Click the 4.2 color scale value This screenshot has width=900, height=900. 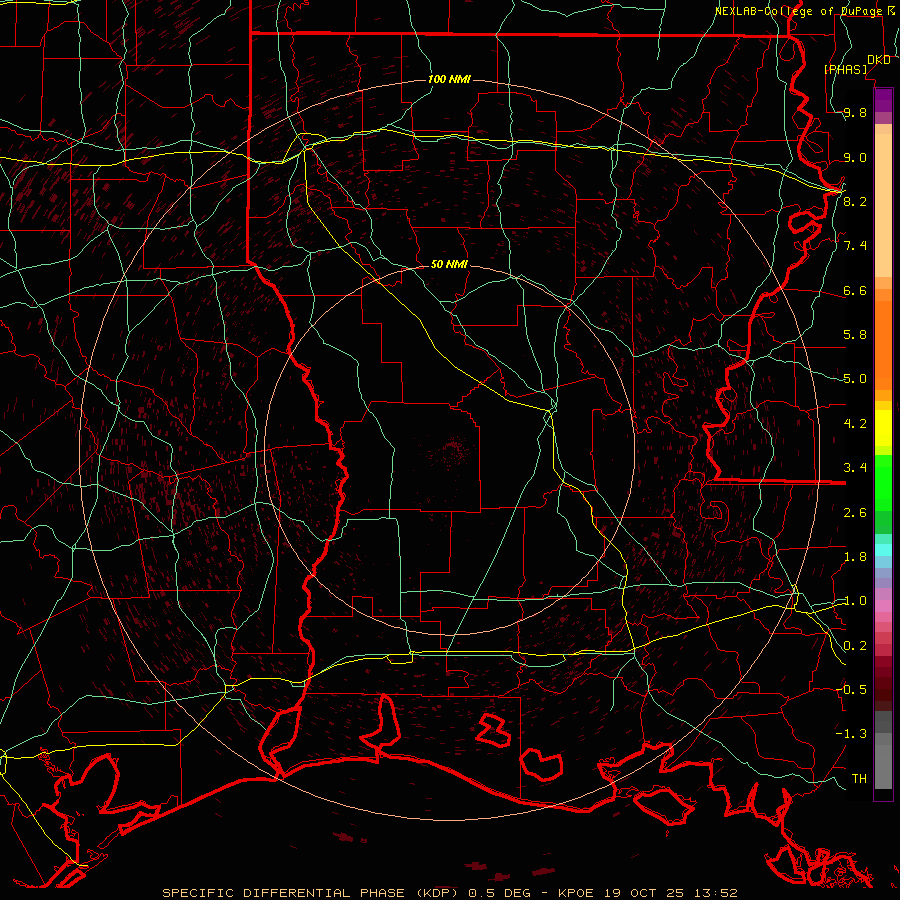pos(855,424)
